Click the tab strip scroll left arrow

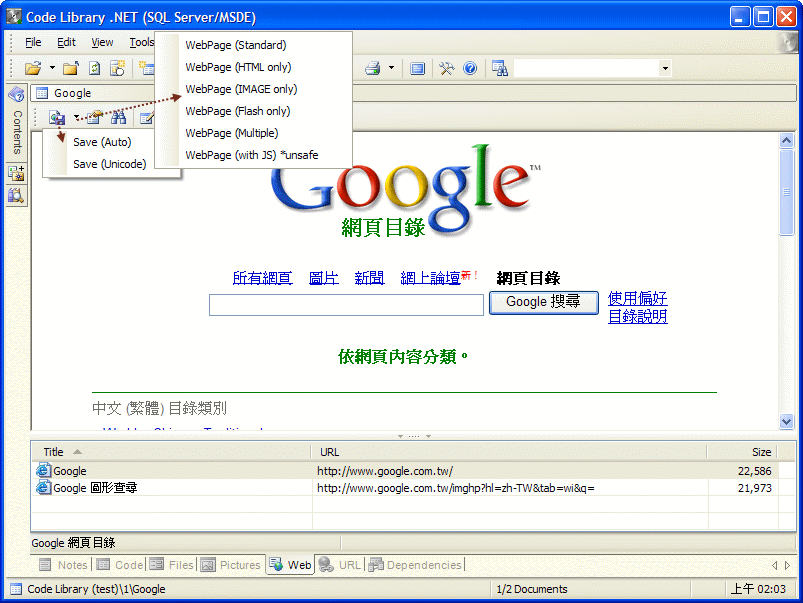point(774,565)
